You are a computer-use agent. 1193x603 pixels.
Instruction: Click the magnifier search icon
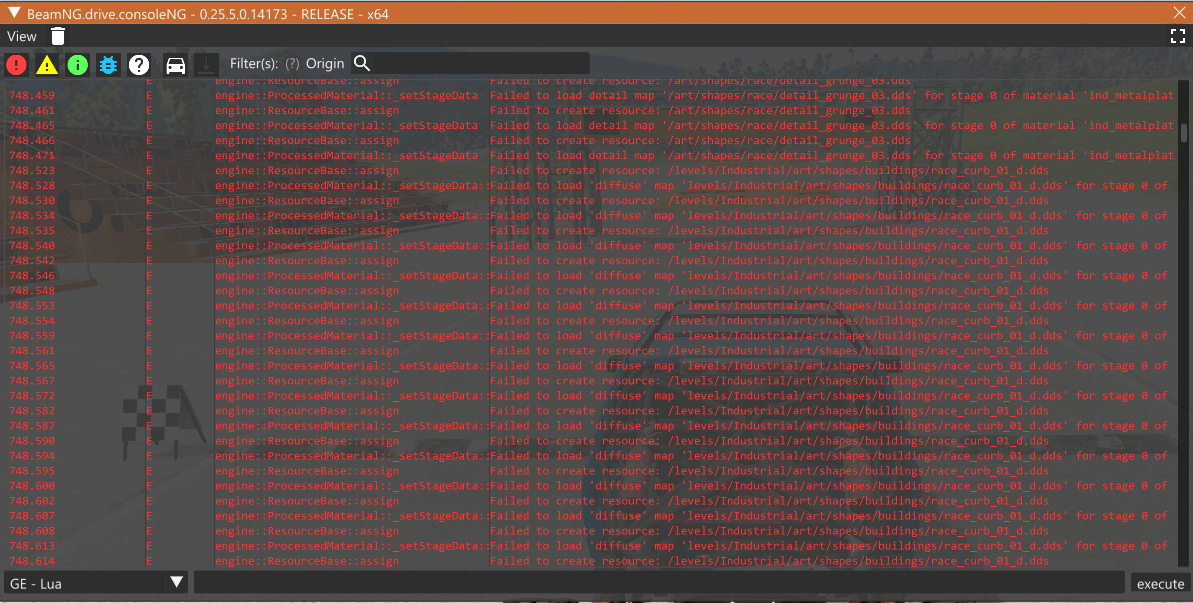point(362,63)
